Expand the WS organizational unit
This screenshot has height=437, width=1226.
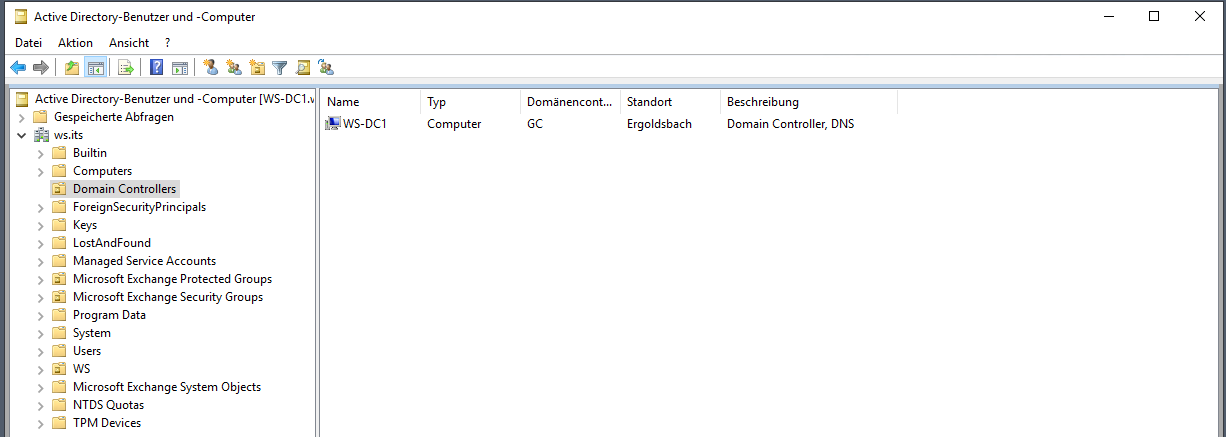40,369
